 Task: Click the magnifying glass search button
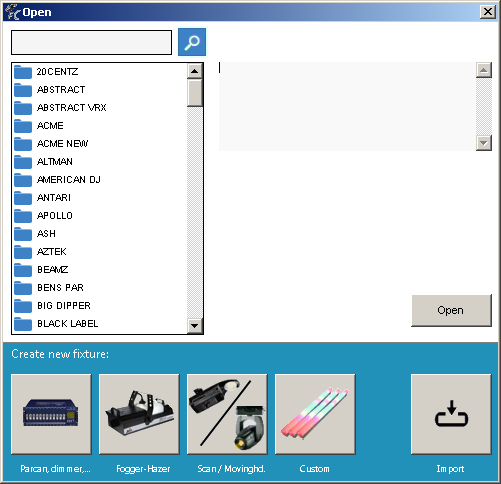pos(192,42)
